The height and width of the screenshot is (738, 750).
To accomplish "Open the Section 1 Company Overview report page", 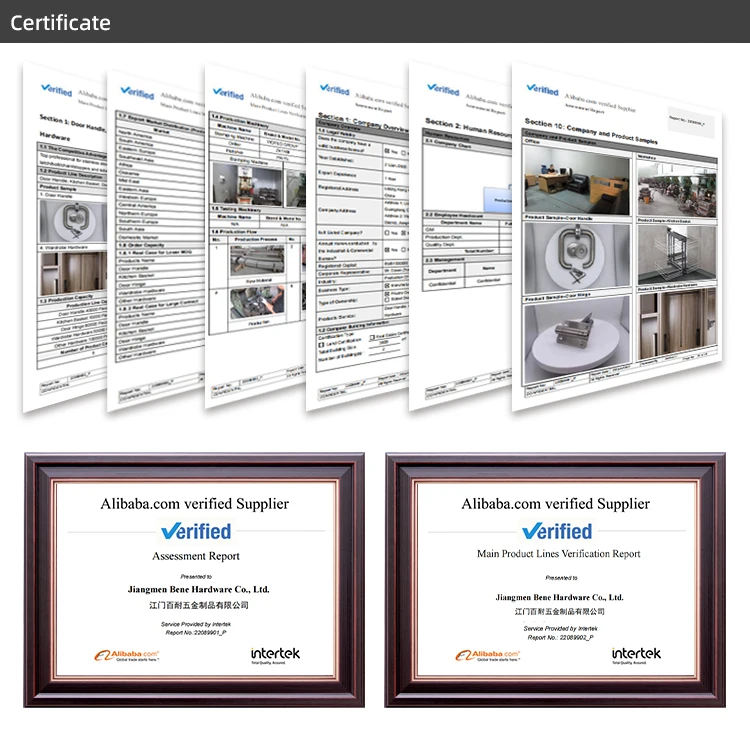I will pos(357,239).
